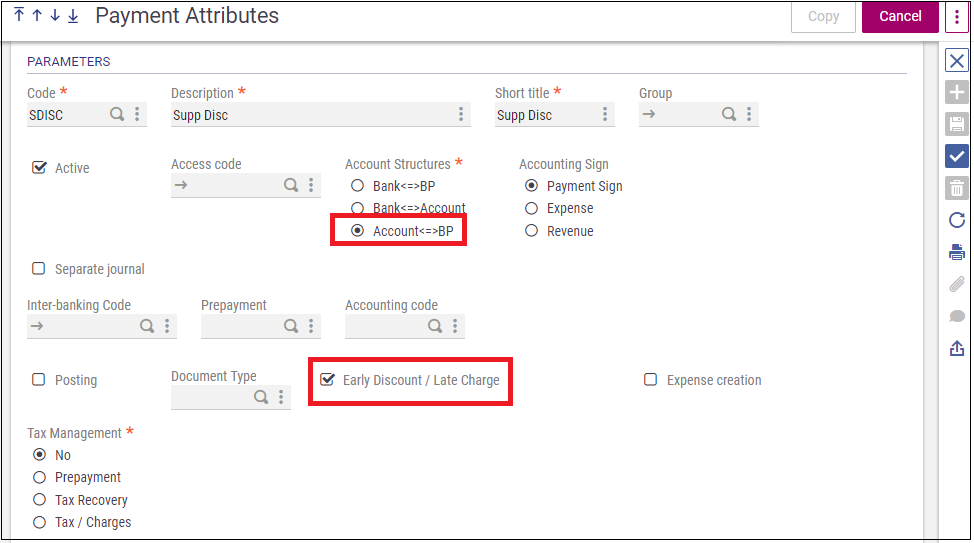
Task: Click the New plus icon in sidebar
Action: click(x=957, y=93)
